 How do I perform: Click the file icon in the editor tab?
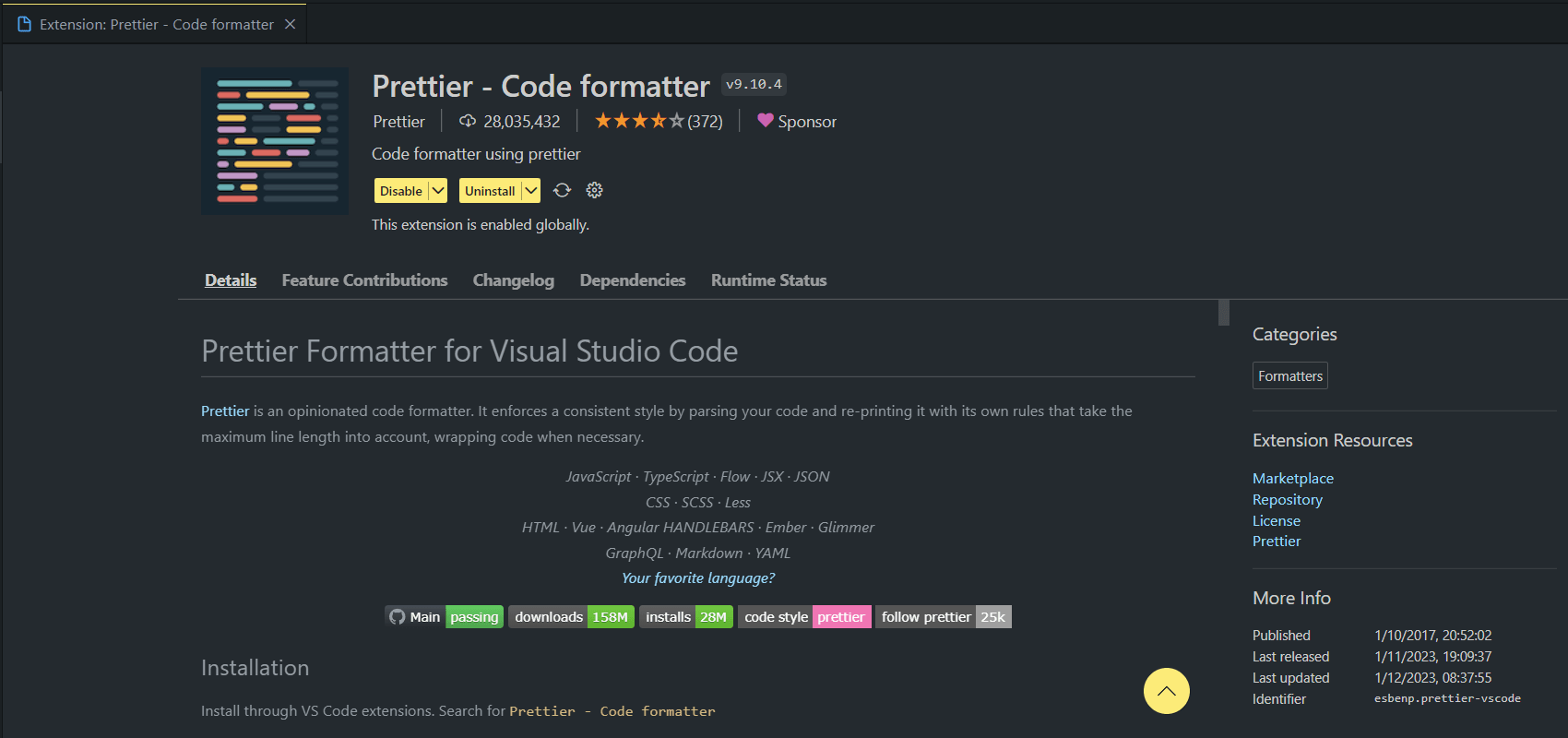click(25, 24)
